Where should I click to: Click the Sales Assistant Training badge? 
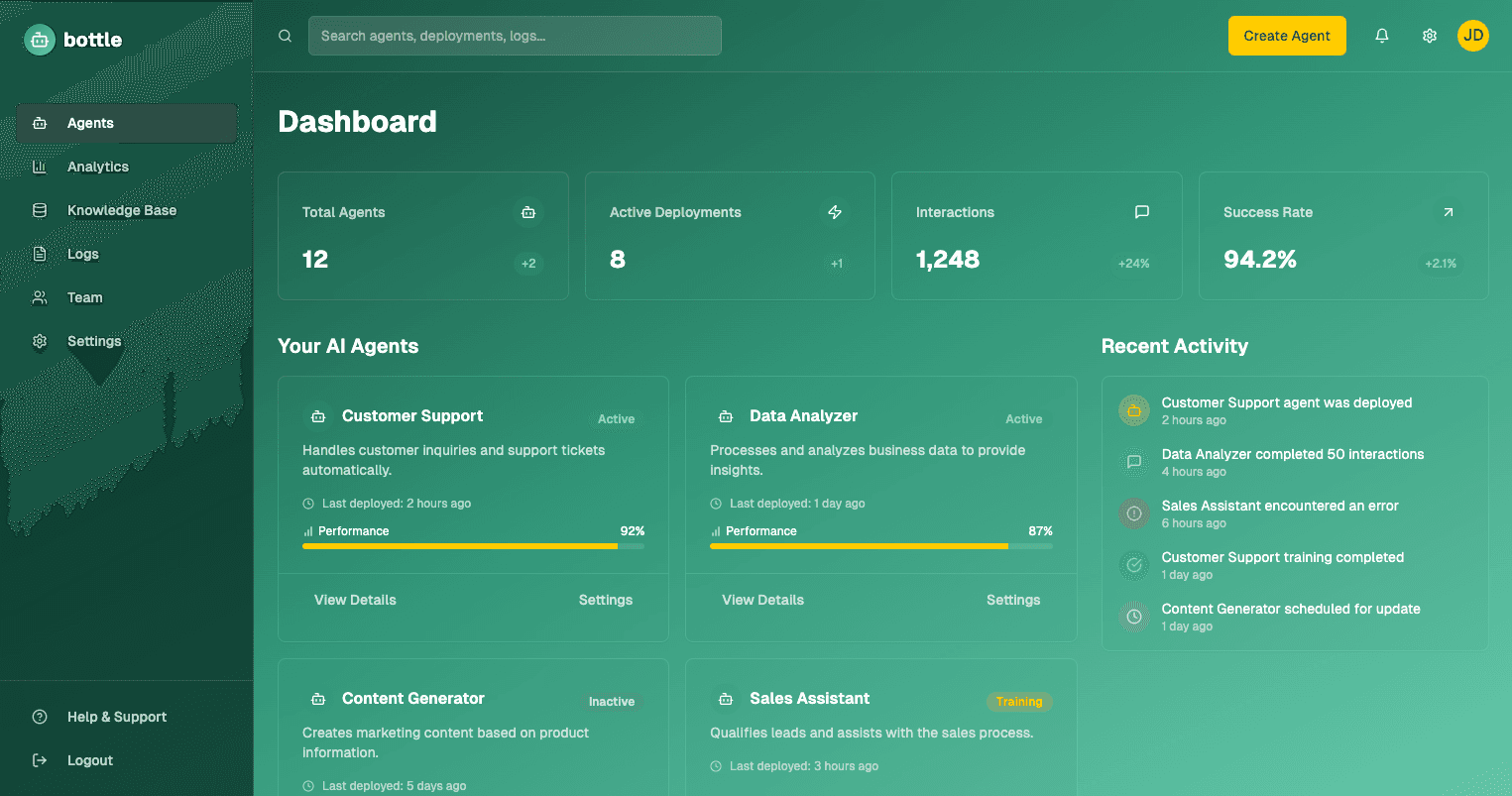point(1019,702)
